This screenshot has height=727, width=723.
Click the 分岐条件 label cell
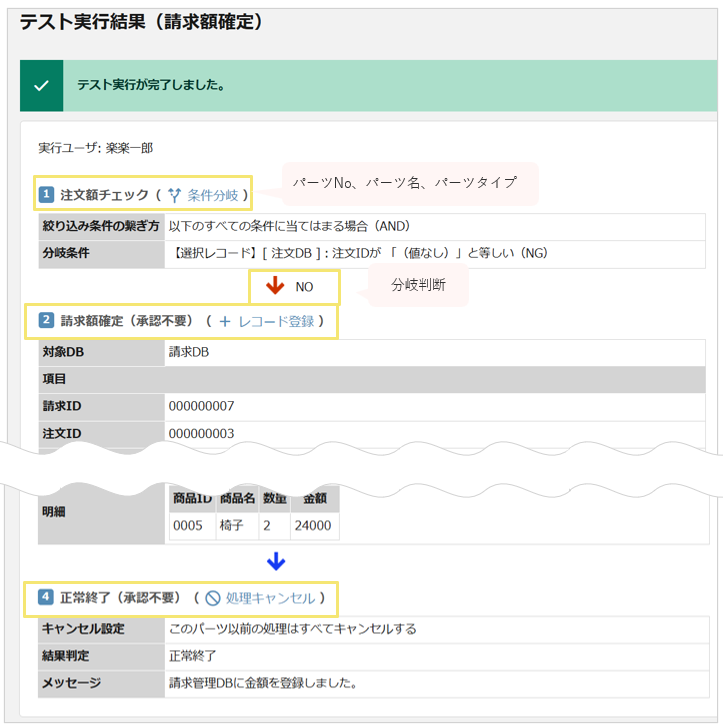(x=102, y=254)
